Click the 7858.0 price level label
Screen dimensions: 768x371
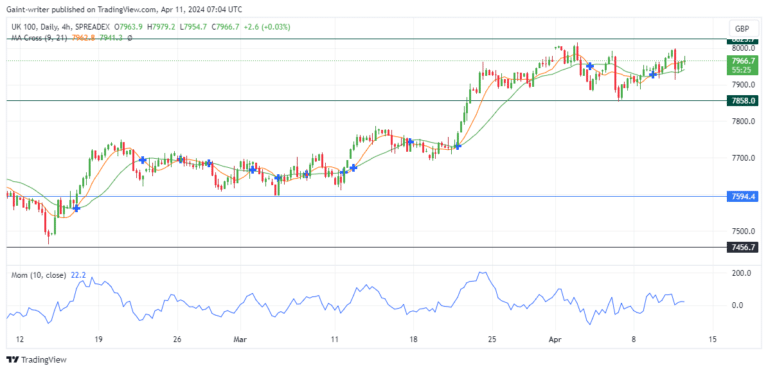coord(744,100)
